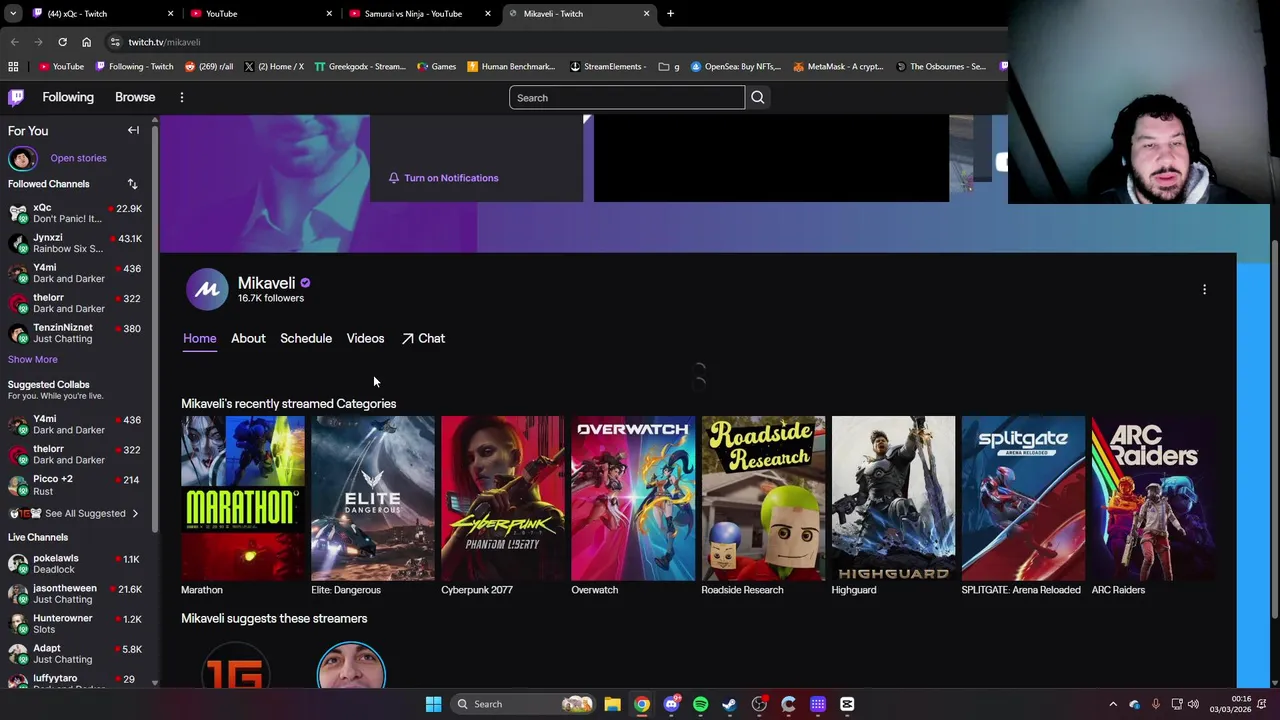Open Spotify from the taskbar
Image resolution: width=1280 pixels, height=720 pixels.
(700, 704)
